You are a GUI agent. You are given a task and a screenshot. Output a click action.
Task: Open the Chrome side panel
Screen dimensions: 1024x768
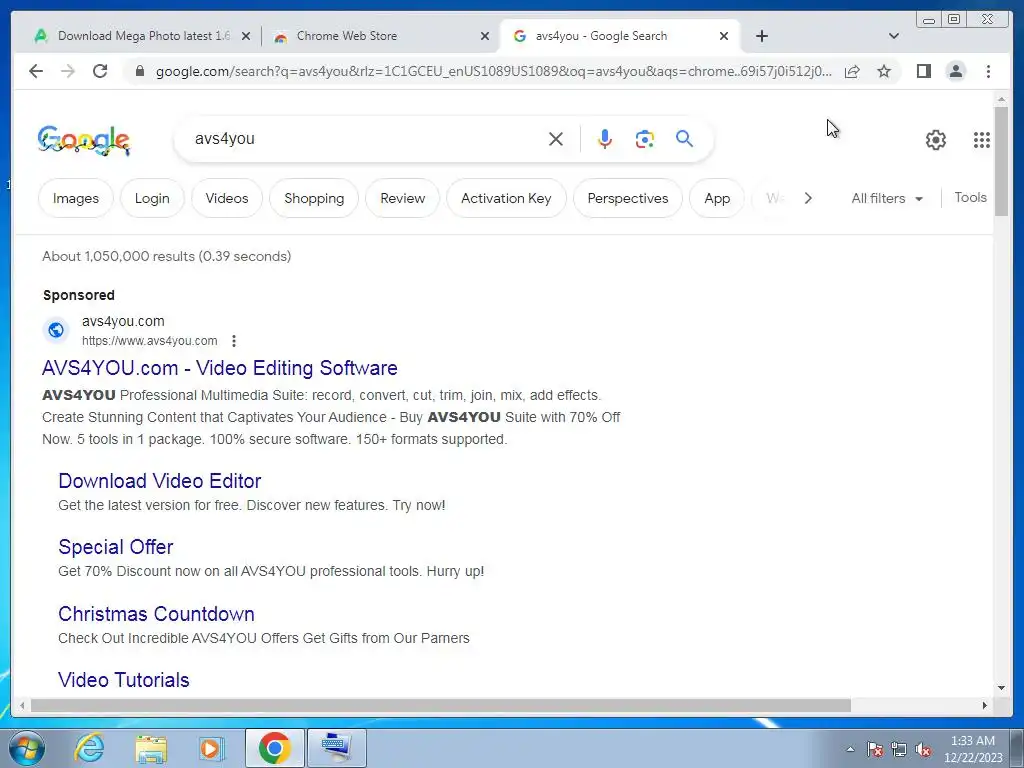tap(923, 71)
